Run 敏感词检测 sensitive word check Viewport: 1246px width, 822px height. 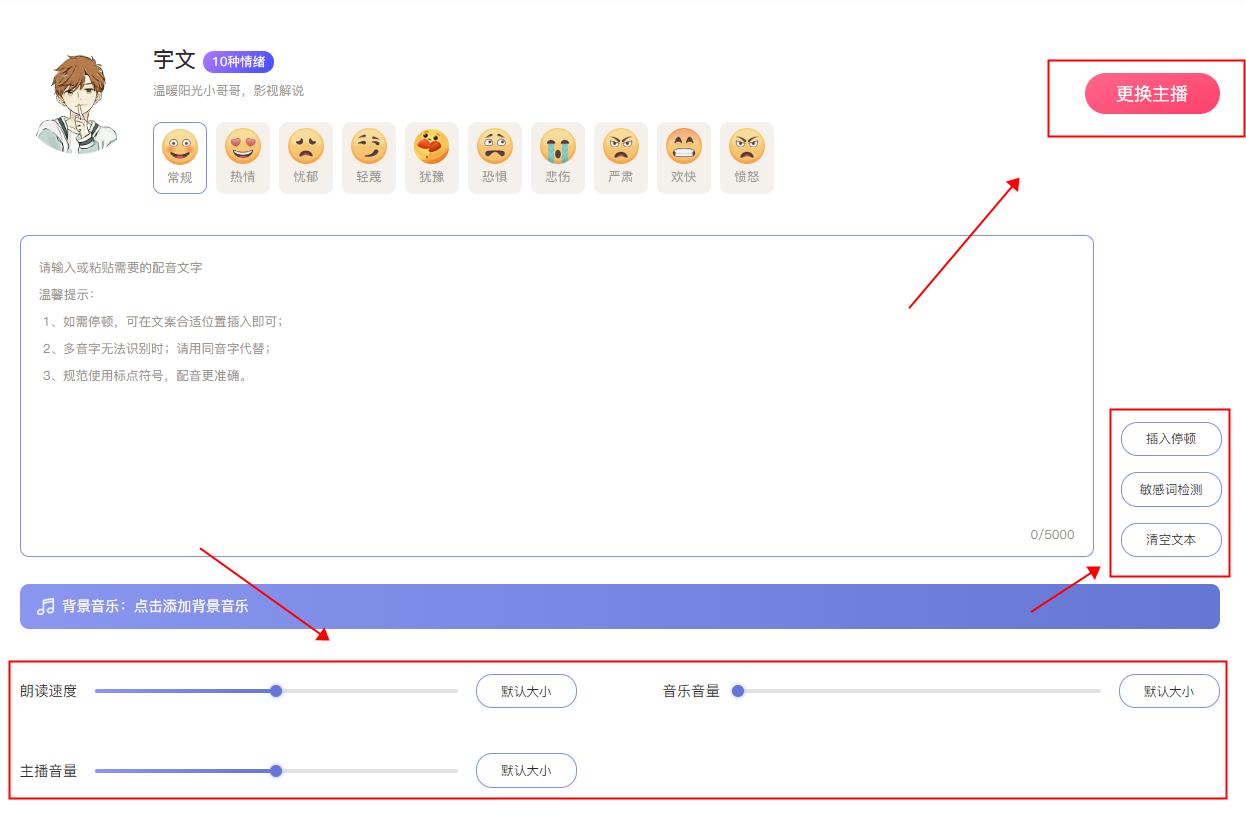pyautogui.click(x=1171, y=490)
